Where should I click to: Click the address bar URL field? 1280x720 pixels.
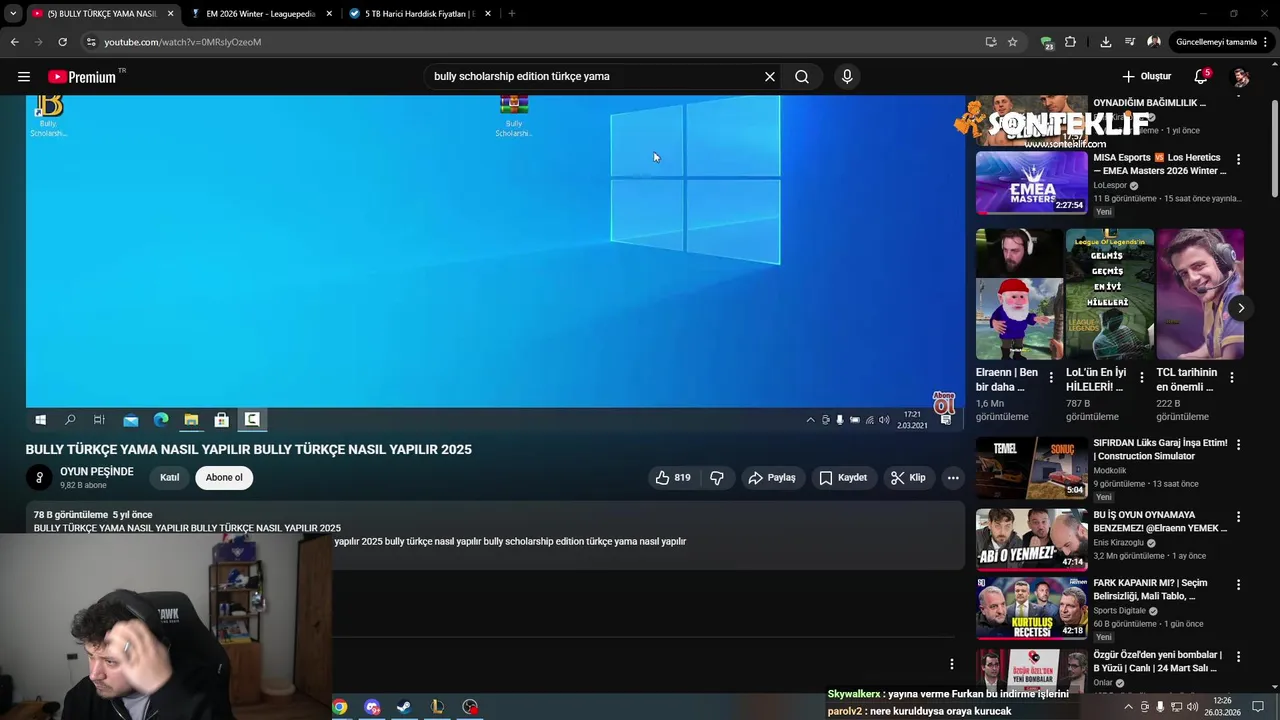point(530,42)
